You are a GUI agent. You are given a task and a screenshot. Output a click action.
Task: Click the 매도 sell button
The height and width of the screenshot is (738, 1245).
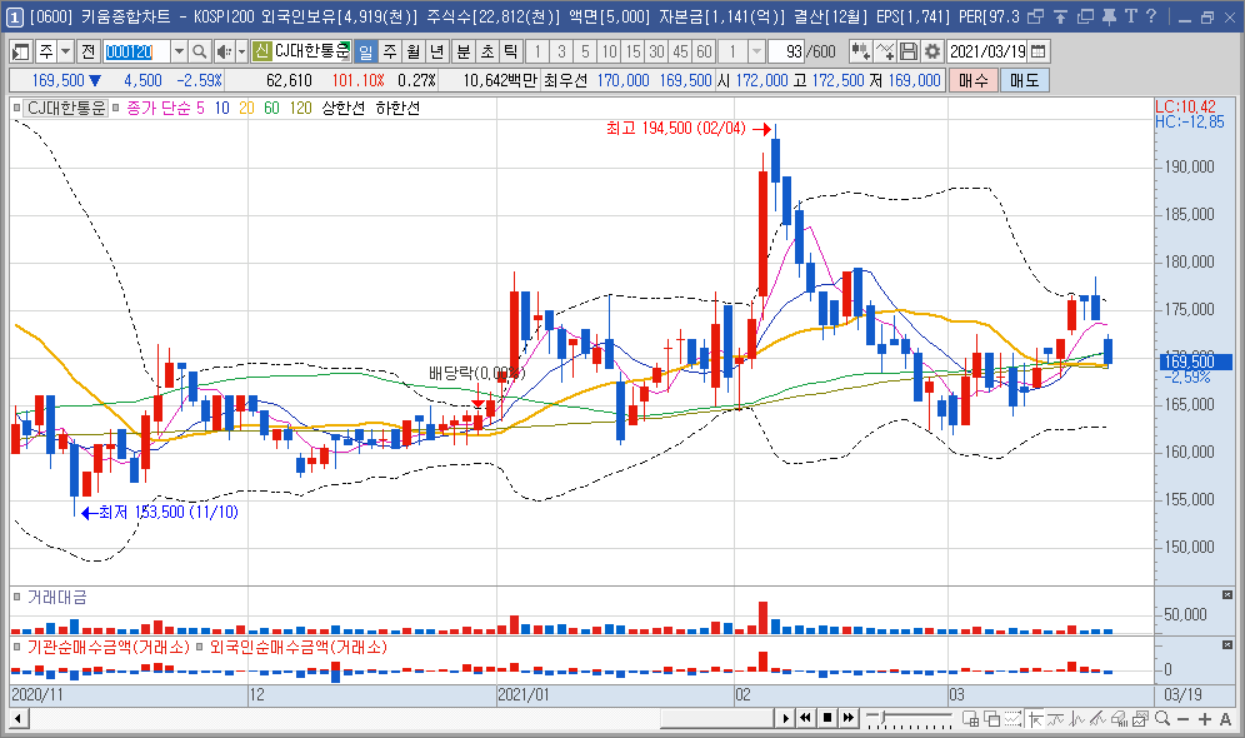tap(1025, 80)
